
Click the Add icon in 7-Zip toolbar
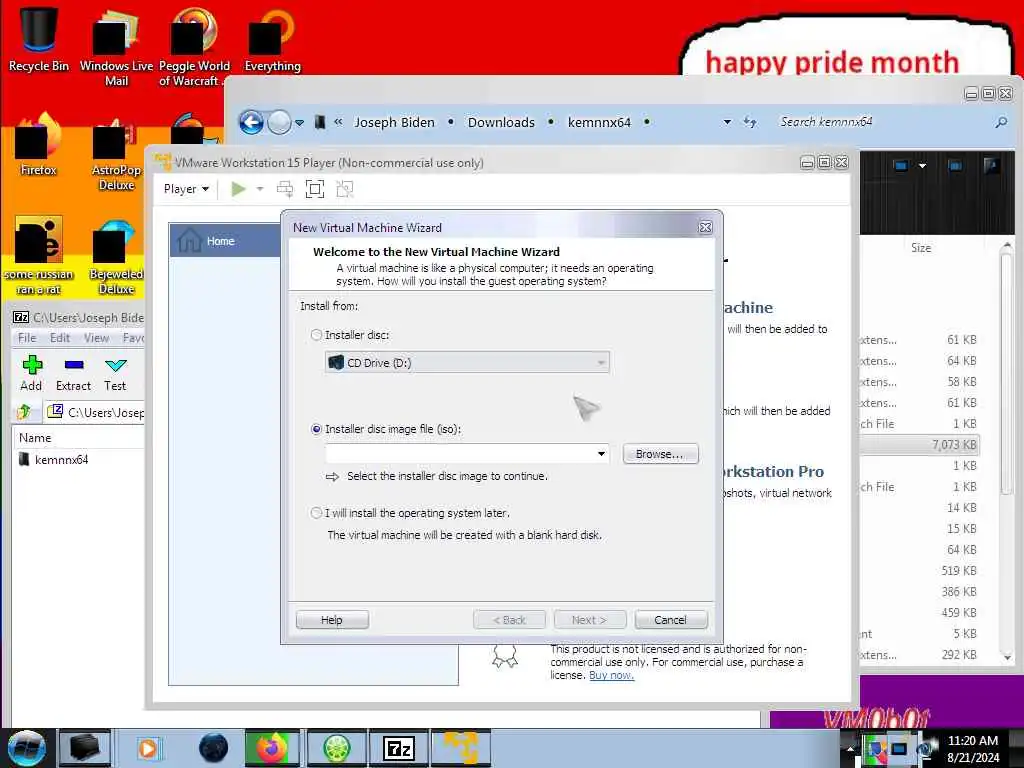(31, 373)
